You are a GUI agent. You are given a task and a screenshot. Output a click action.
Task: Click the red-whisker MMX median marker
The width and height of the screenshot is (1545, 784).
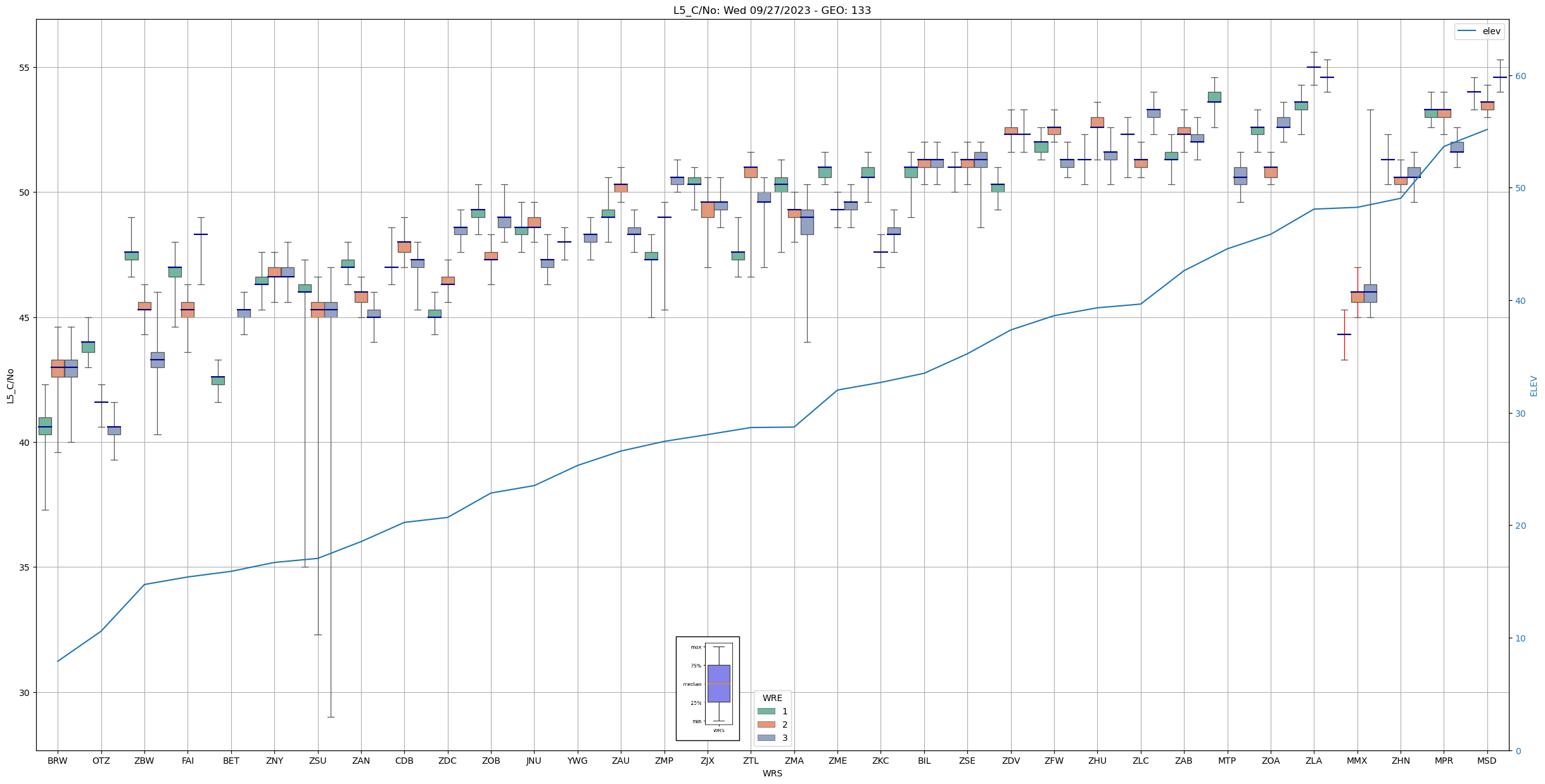point(1344,334)
